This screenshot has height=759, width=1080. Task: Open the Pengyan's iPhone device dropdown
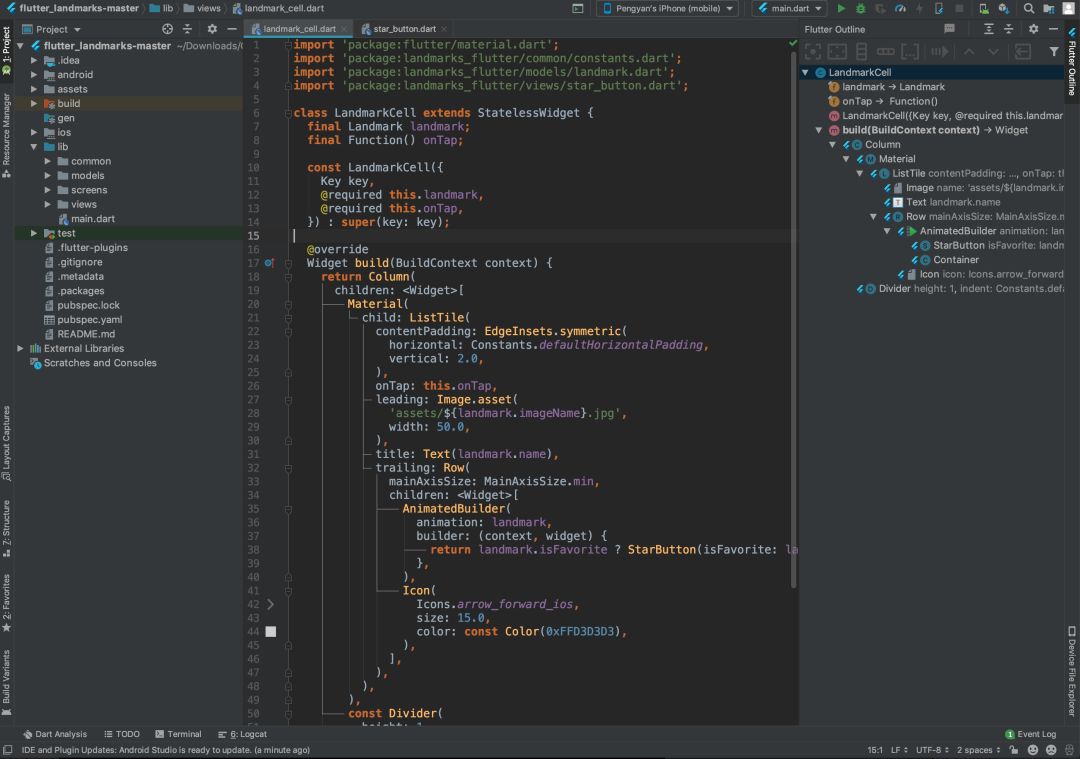point(667,8)
